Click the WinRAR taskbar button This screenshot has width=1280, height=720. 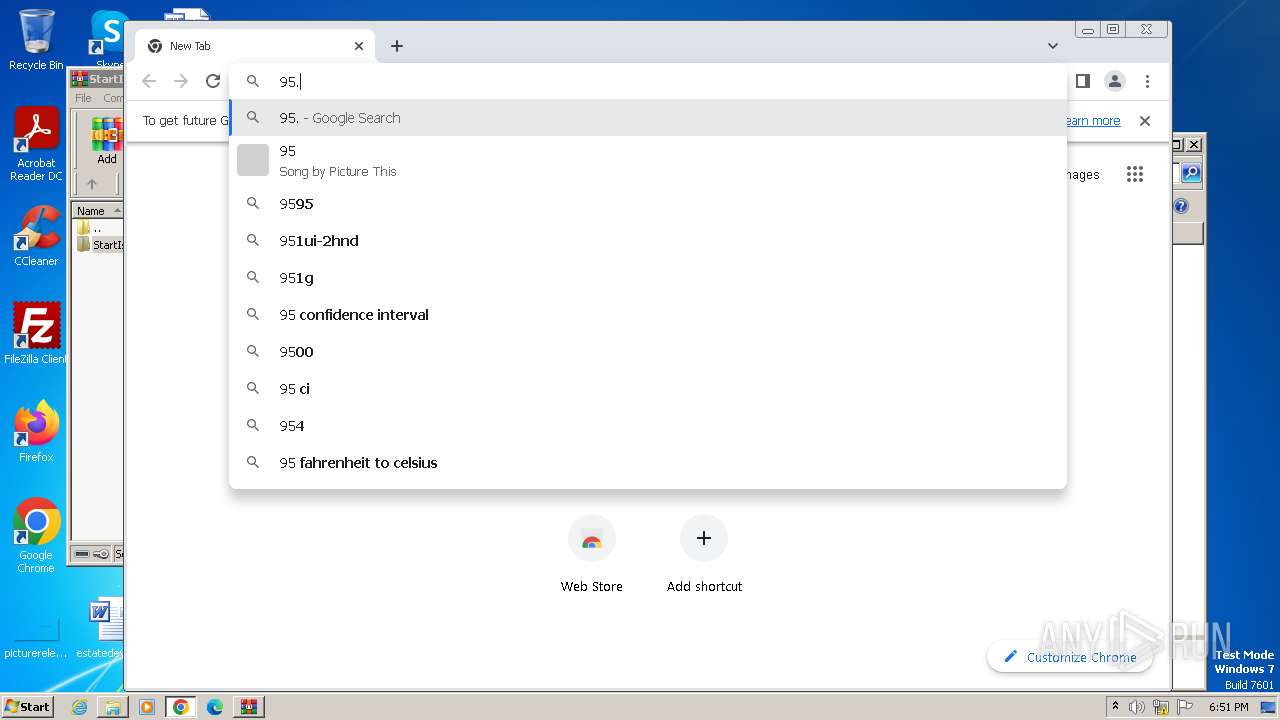[x=249, y=707]
